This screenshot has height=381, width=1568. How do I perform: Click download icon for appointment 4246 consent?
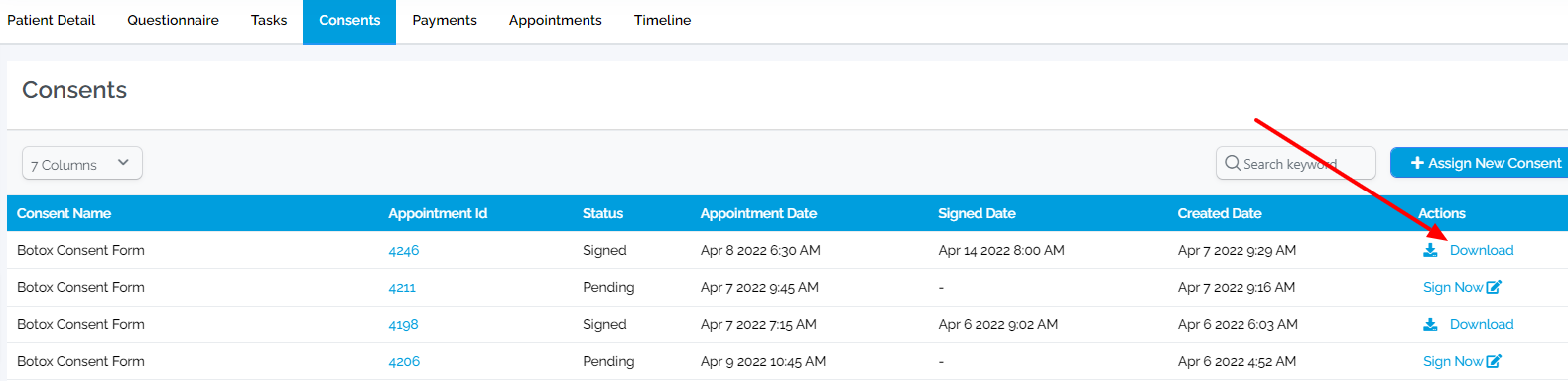1430,250
